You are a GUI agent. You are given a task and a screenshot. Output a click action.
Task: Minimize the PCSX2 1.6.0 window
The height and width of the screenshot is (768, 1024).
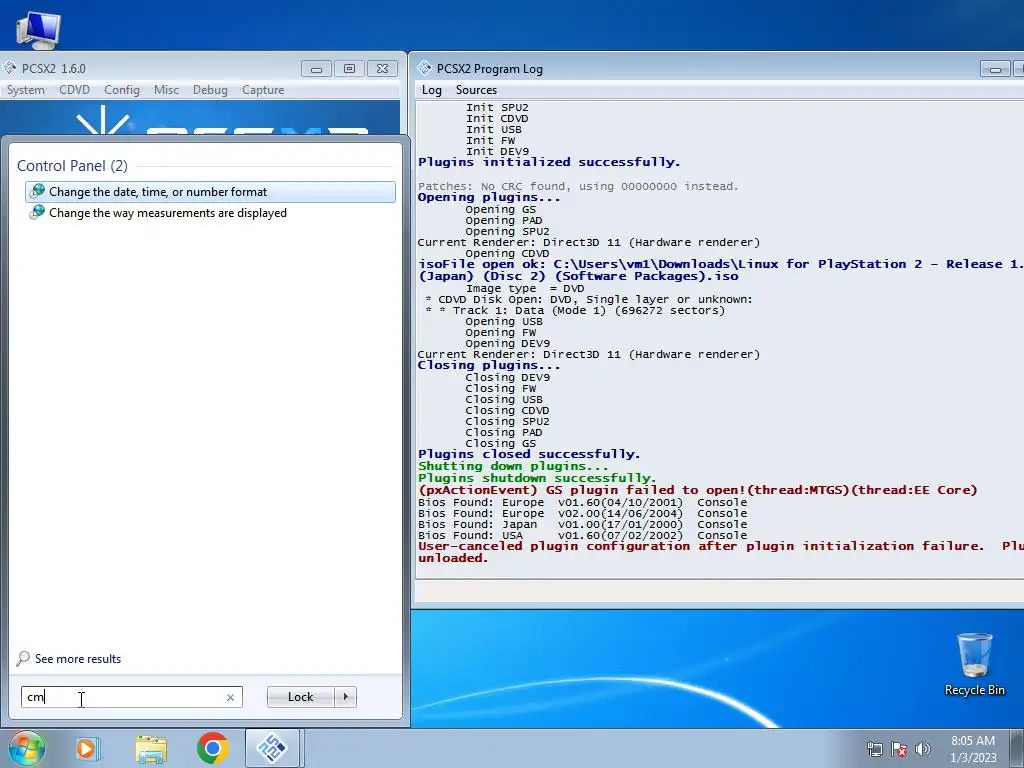317,69
